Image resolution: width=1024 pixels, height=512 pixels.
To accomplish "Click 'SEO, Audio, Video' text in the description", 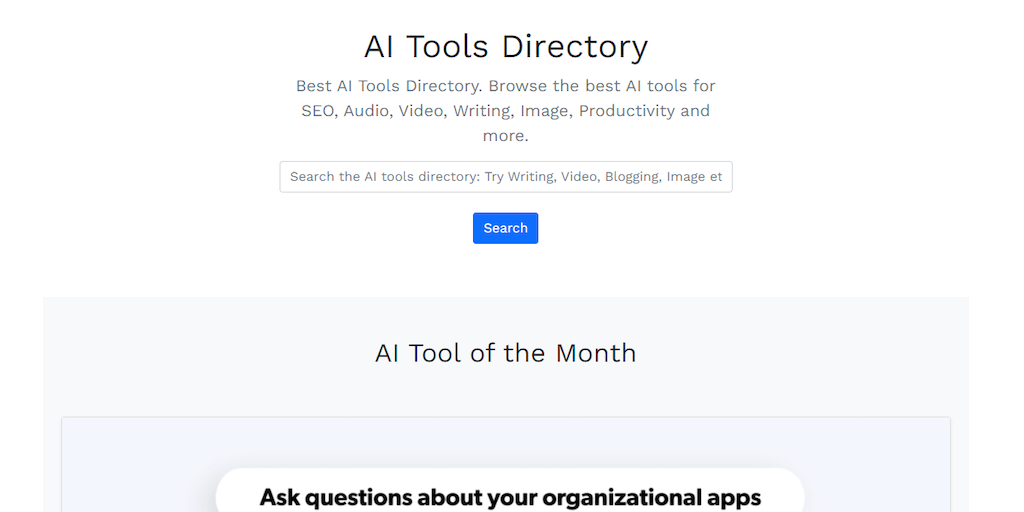I will 372,111.
